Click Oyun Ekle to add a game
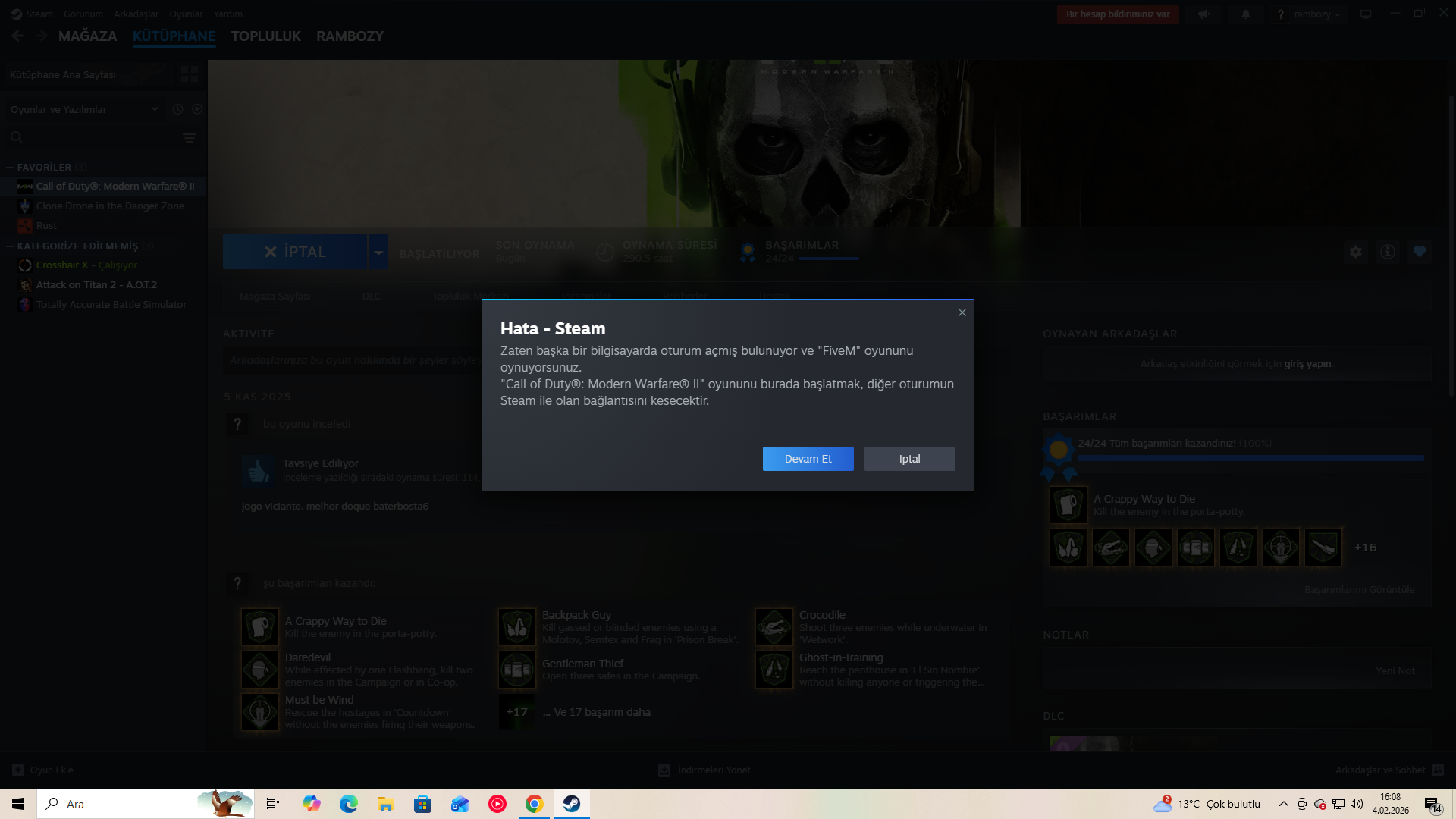 (43, 770)
